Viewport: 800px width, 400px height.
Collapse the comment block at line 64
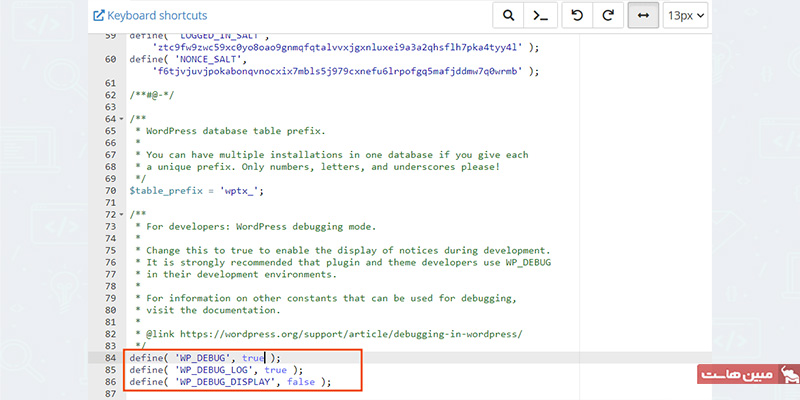point(121,119)
